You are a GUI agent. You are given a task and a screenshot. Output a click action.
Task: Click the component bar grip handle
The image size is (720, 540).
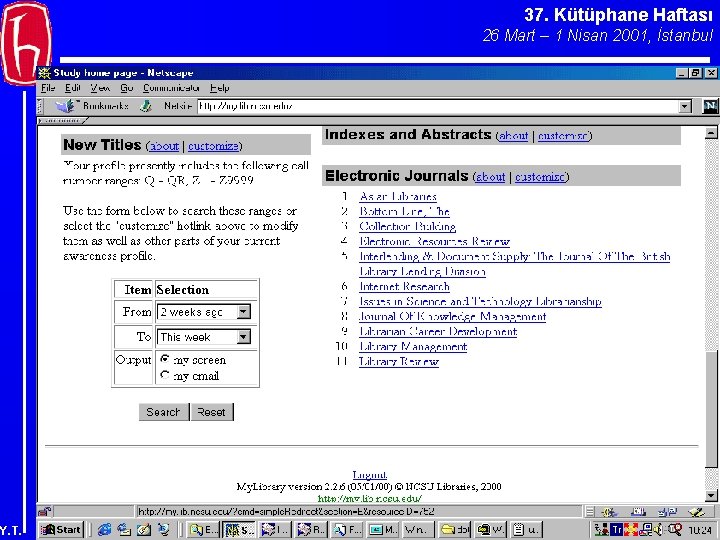tap(591, 511)
